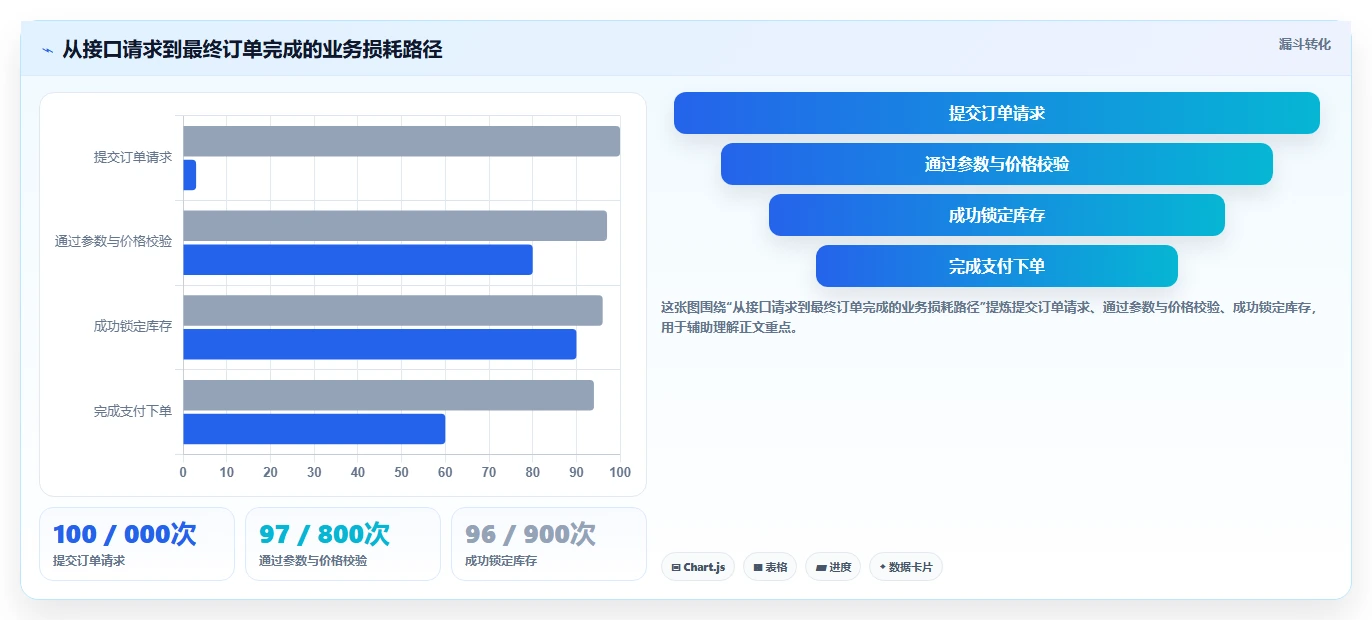Click the short blue bar for 提交订单请求
1372x620 pixels.
[190, 175]
